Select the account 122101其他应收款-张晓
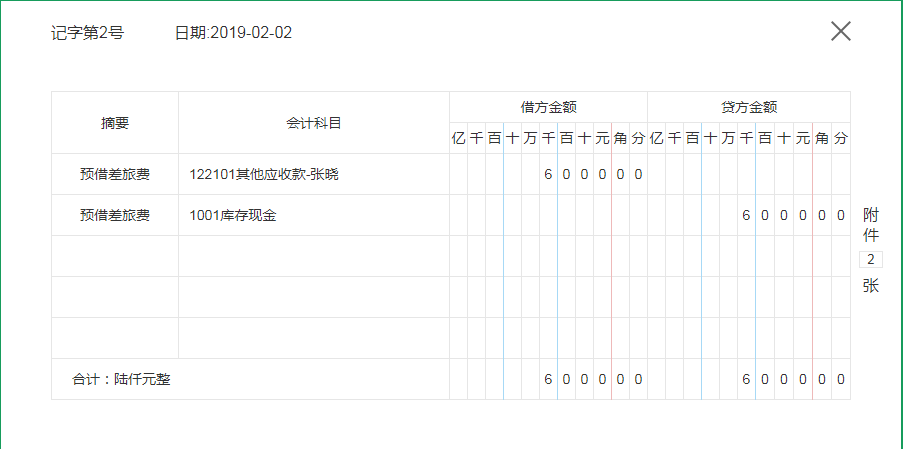Screen dimensions: 903x449 click(x=264, y=174)
